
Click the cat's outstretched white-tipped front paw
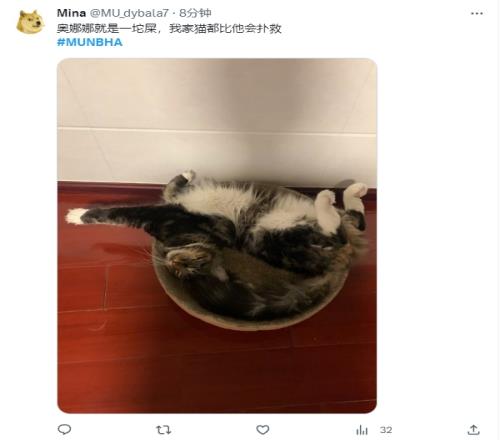(76, 216)
